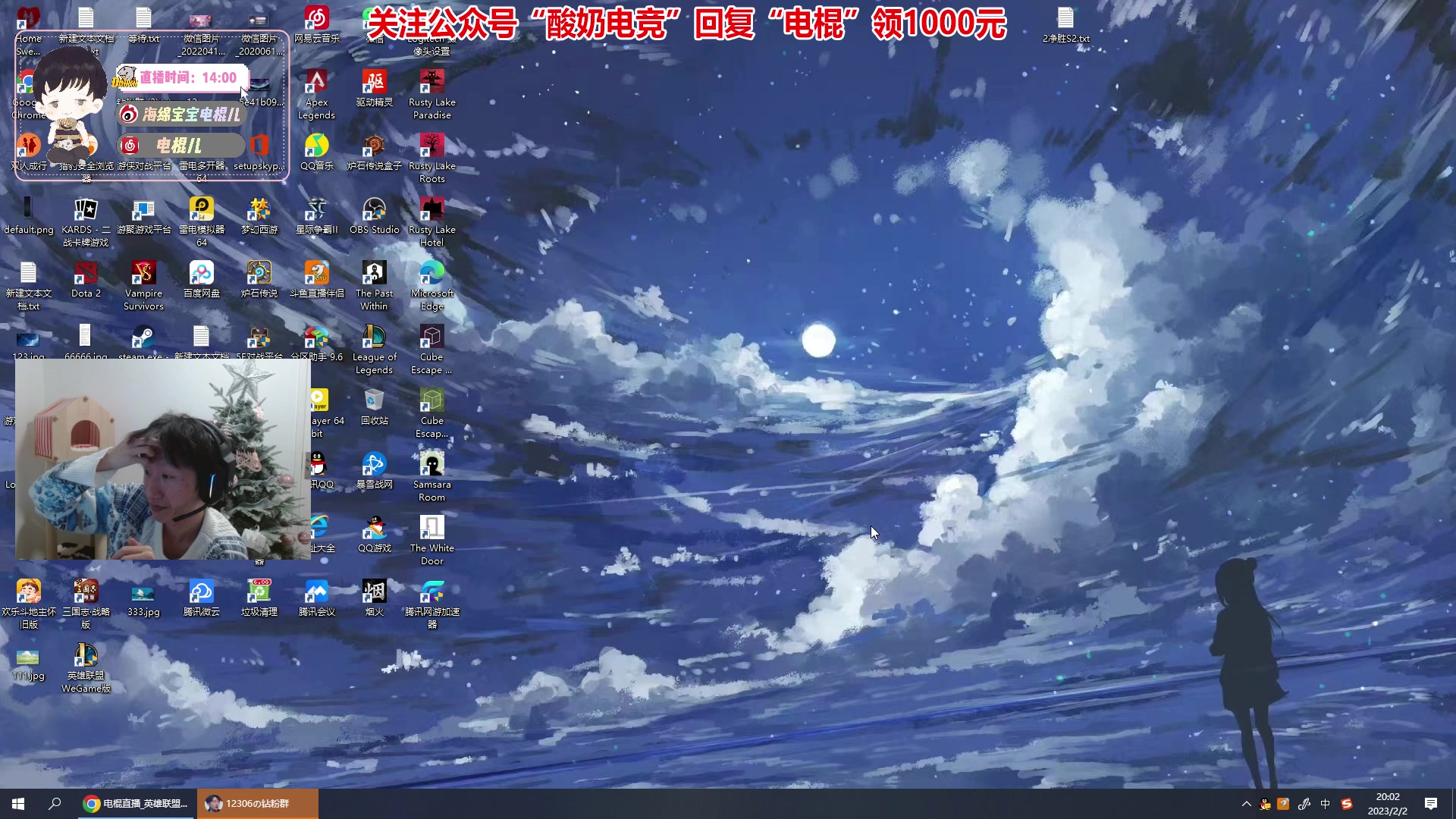This screenshot has width=1456, height=819.
Task: Open the 炉石传说盒子 desktop icon
Action: (x=374, y=152)
